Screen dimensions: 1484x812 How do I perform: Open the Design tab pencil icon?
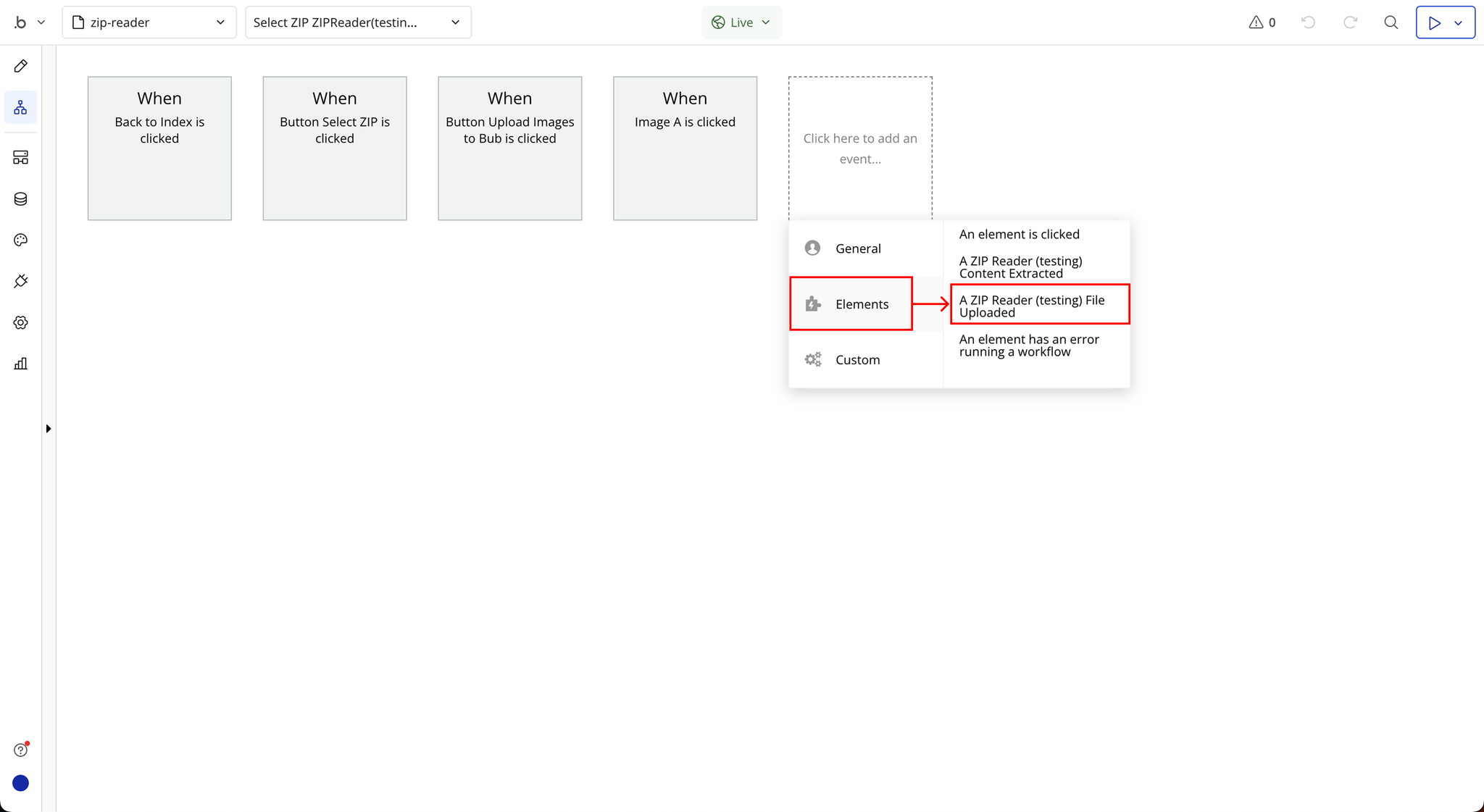[20, 67]
